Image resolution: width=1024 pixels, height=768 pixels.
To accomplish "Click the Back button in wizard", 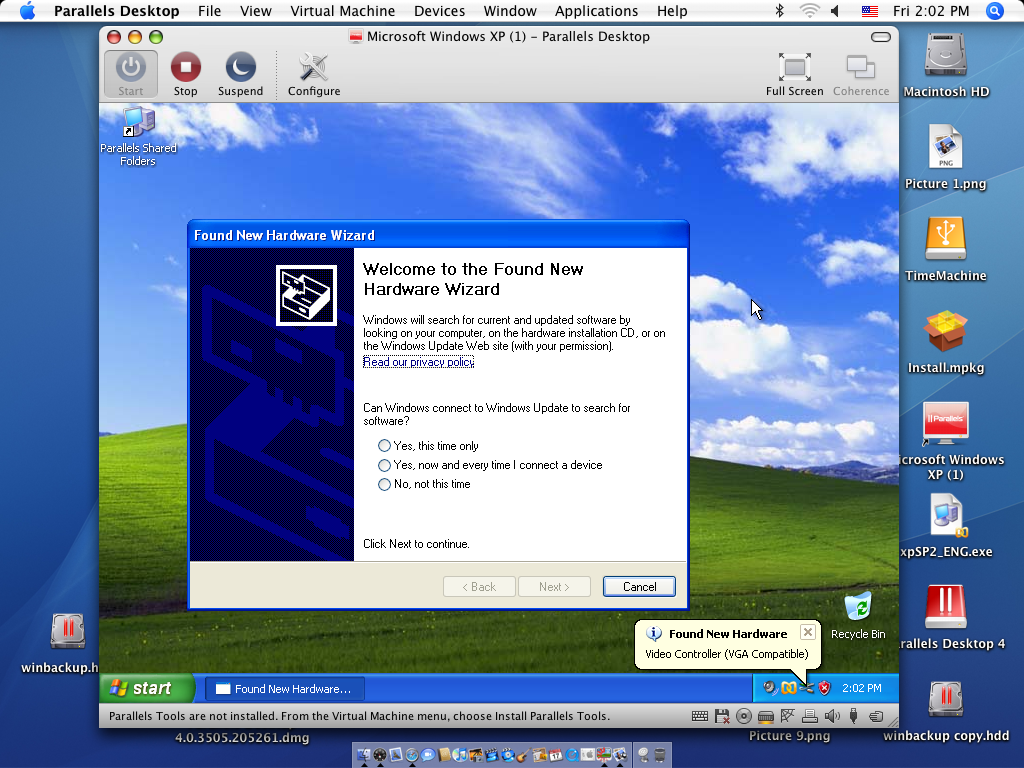I will (x=479, y=586).
